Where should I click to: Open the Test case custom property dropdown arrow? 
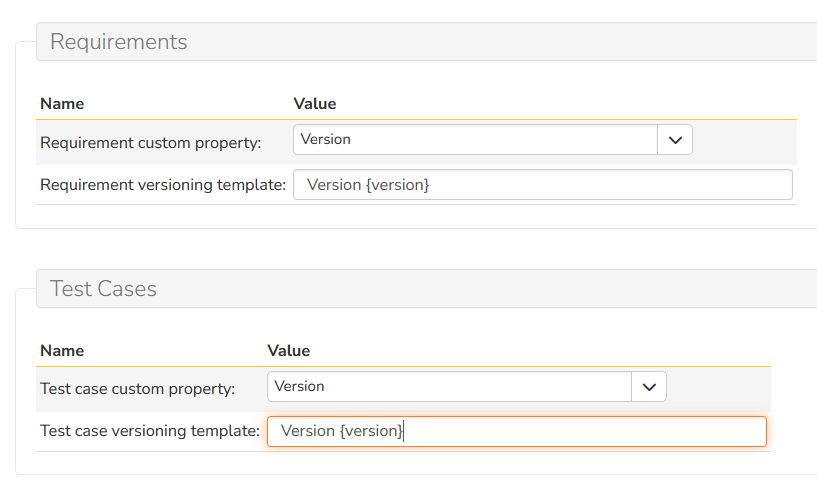(x=648, y=387)
